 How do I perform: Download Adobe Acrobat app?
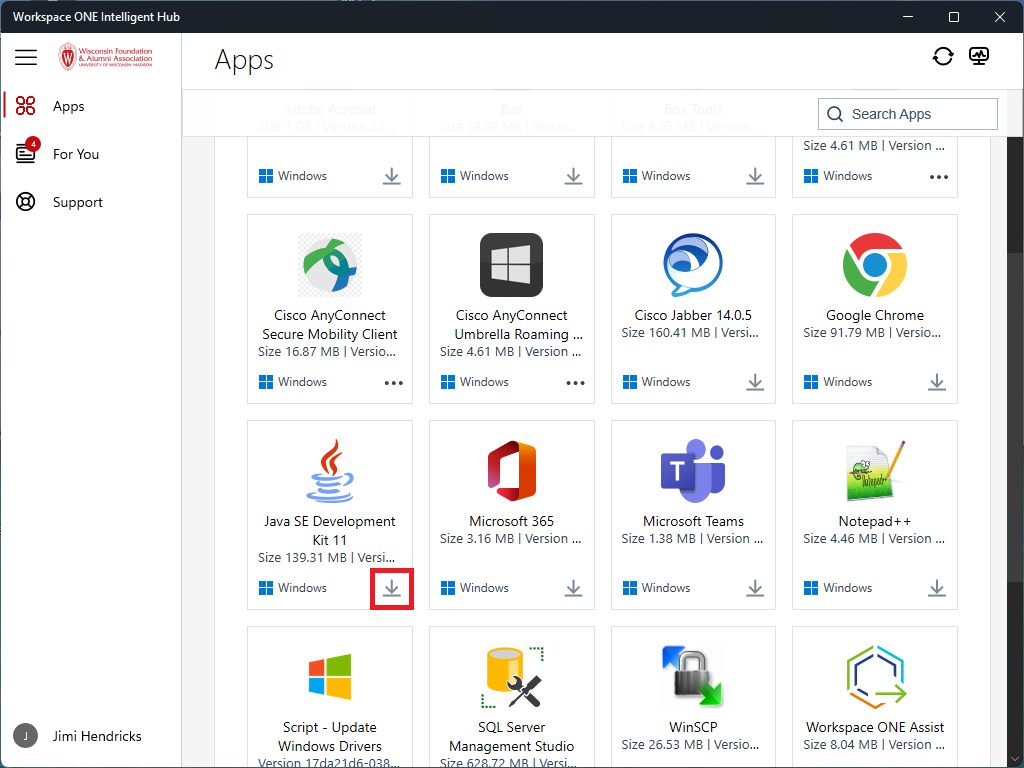(x=391, y=176)
